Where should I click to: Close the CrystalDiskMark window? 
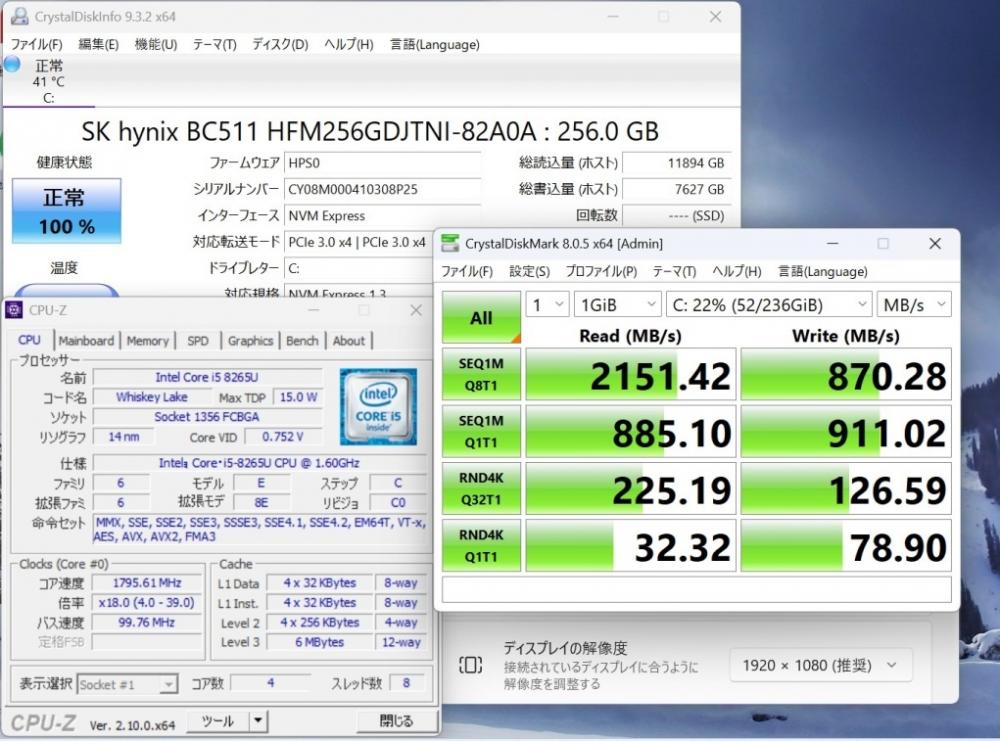[935, 243]
